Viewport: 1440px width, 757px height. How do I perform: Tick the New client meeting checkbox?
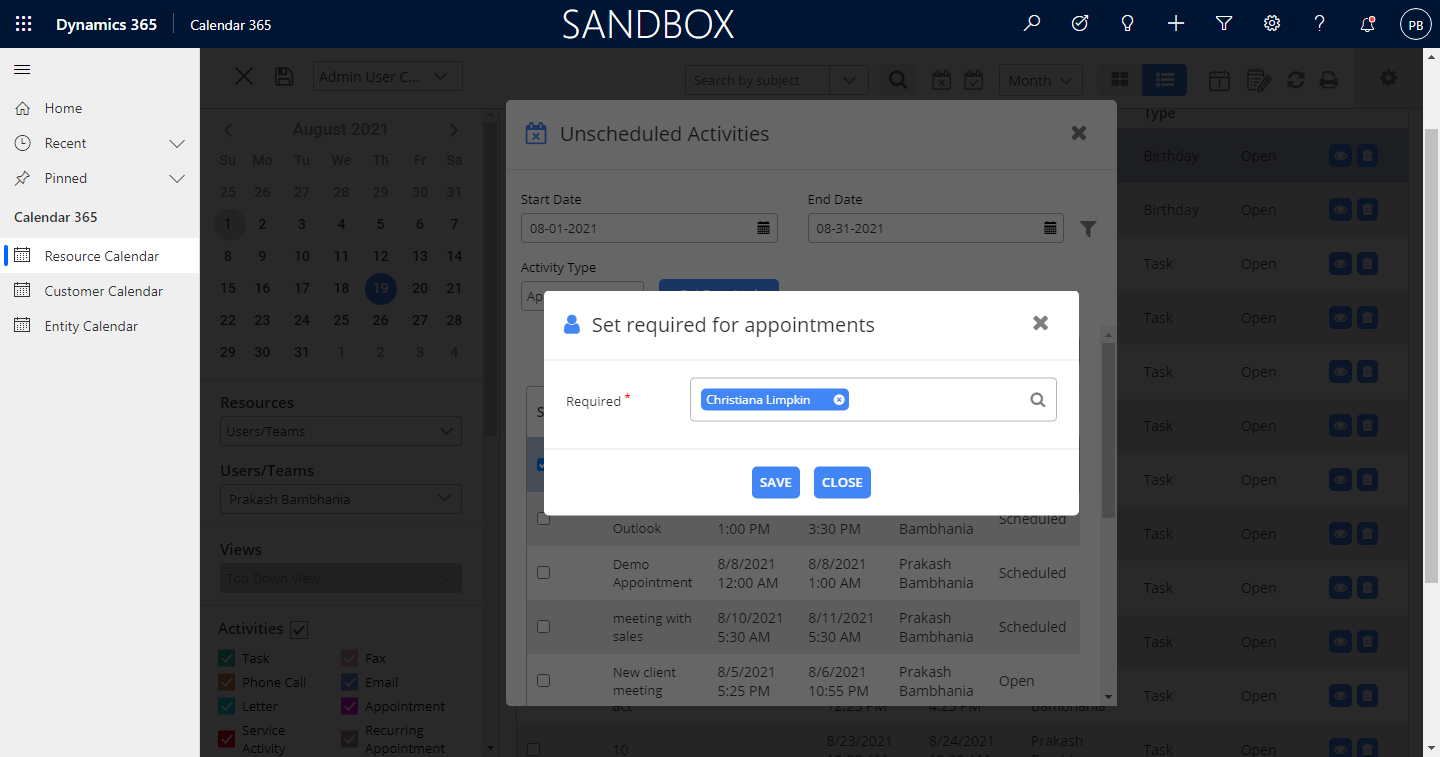[x=543, y=681]
